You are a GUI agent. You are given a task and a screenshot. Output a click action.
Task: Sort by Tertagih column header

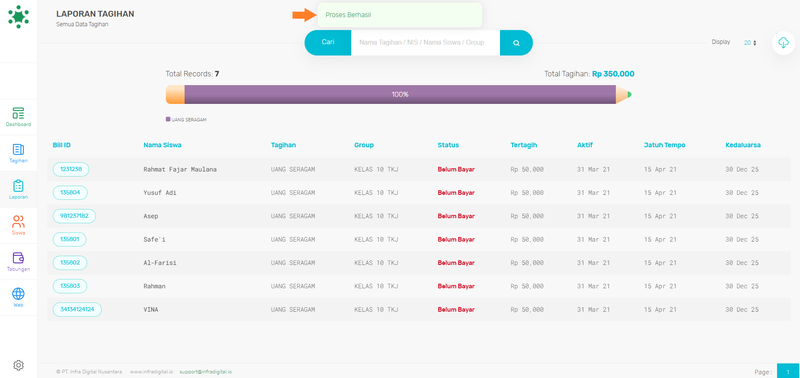pyautogui.click(x=524, y=145)
